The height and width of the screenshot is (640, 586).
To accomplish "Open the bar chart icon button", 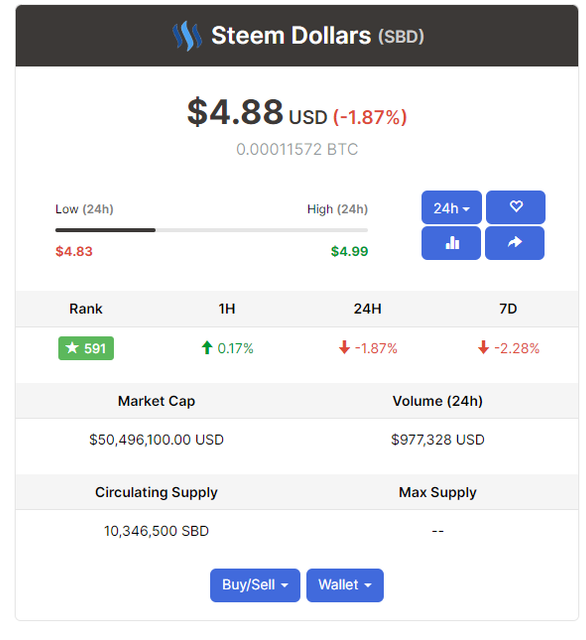I will (451, 243).
